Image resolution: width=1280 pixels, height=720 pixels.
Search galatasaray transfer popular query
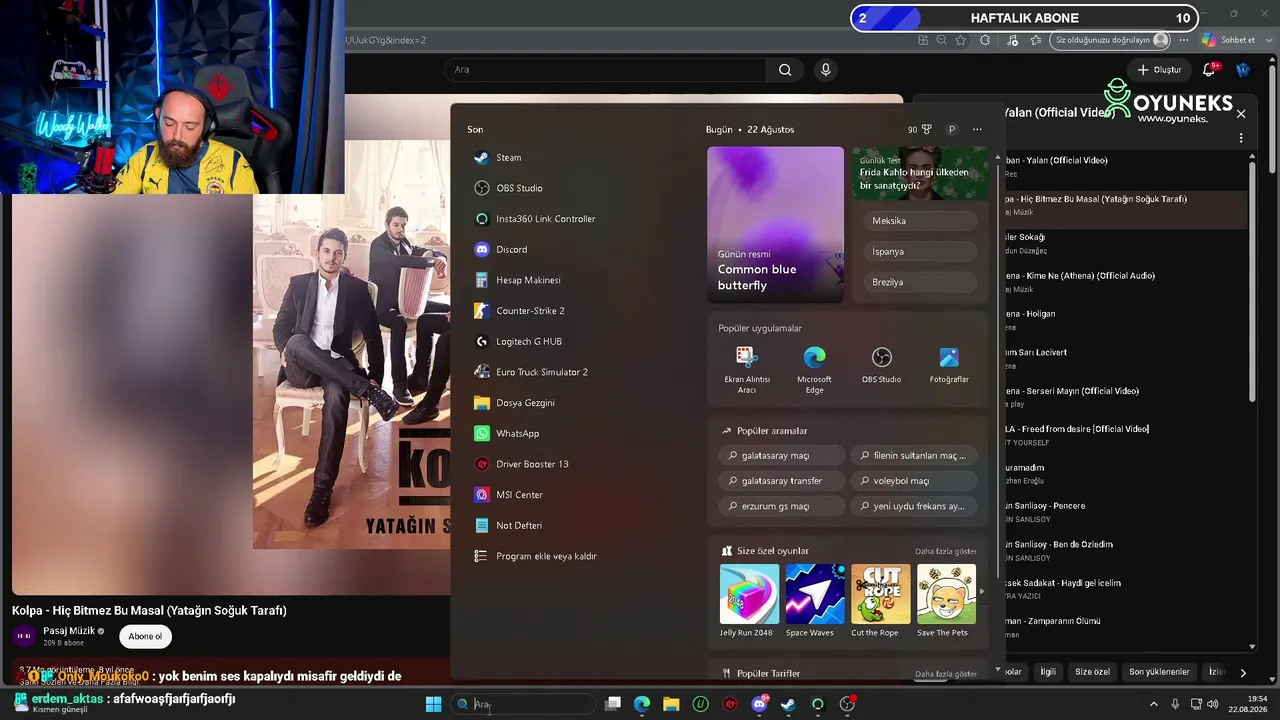(x=782, y=481)
